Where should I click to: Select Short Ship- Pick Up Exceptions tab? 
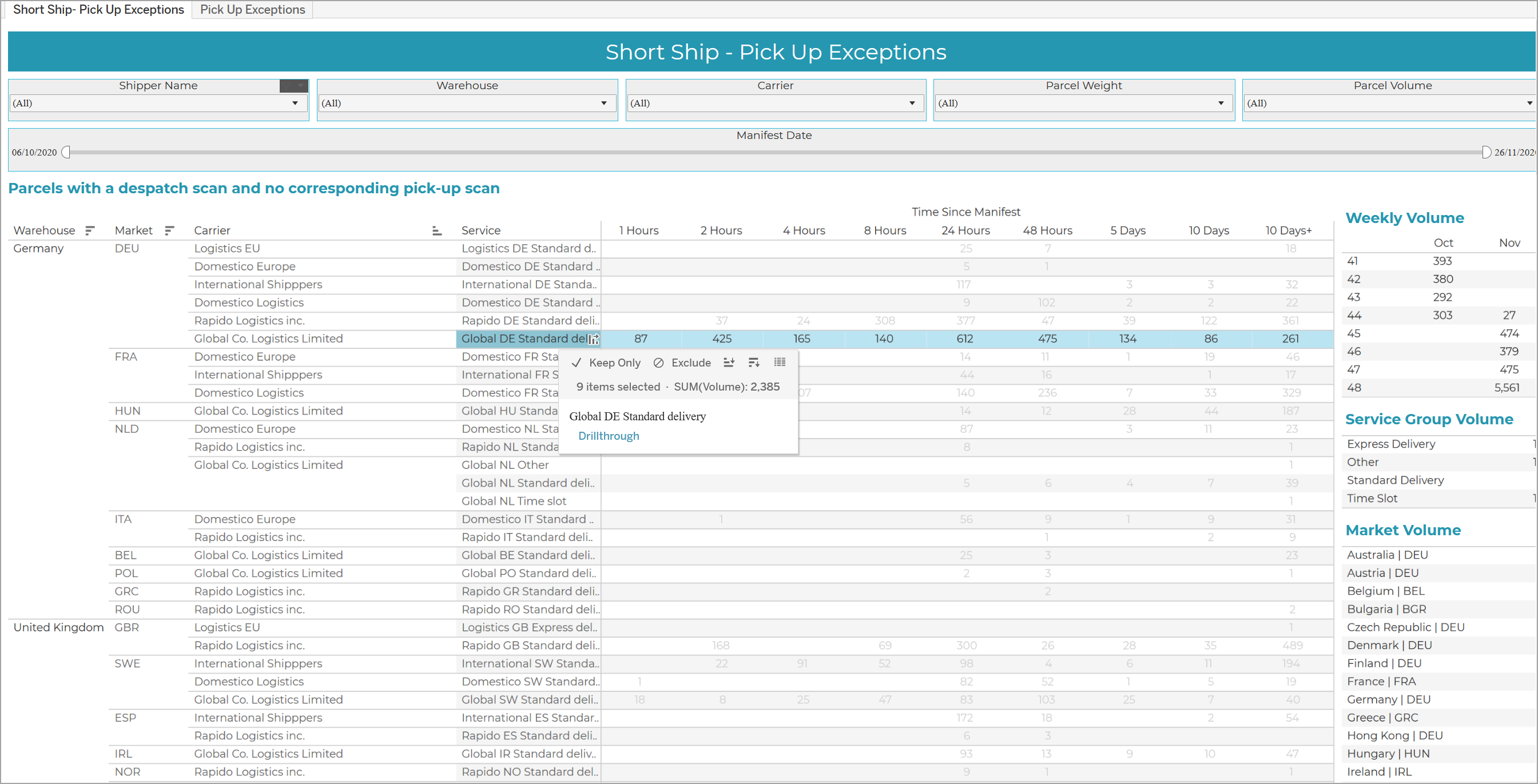tap(98, 10)
